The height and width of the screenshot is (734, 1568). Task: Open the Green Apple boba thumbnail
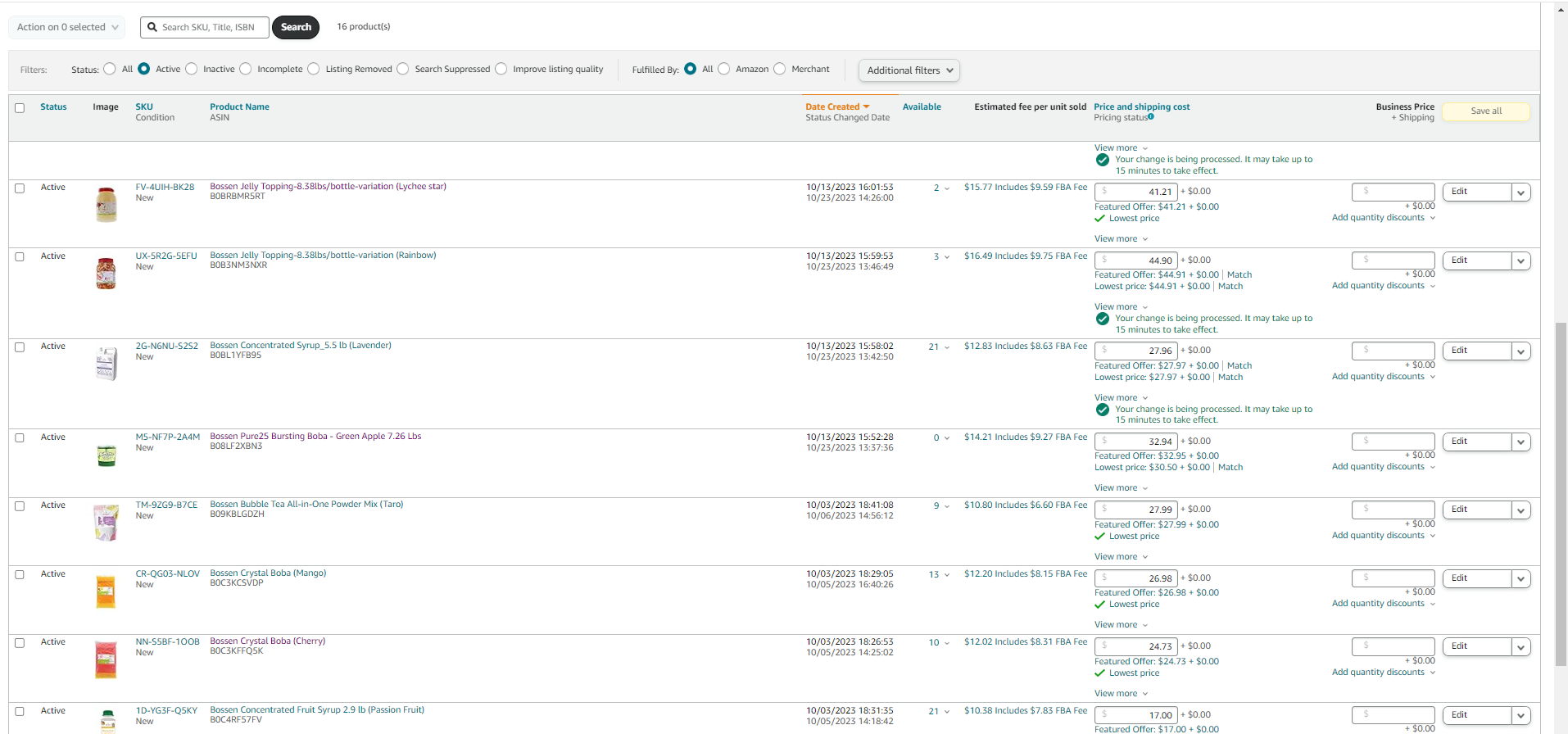click(x=106, y=455)
